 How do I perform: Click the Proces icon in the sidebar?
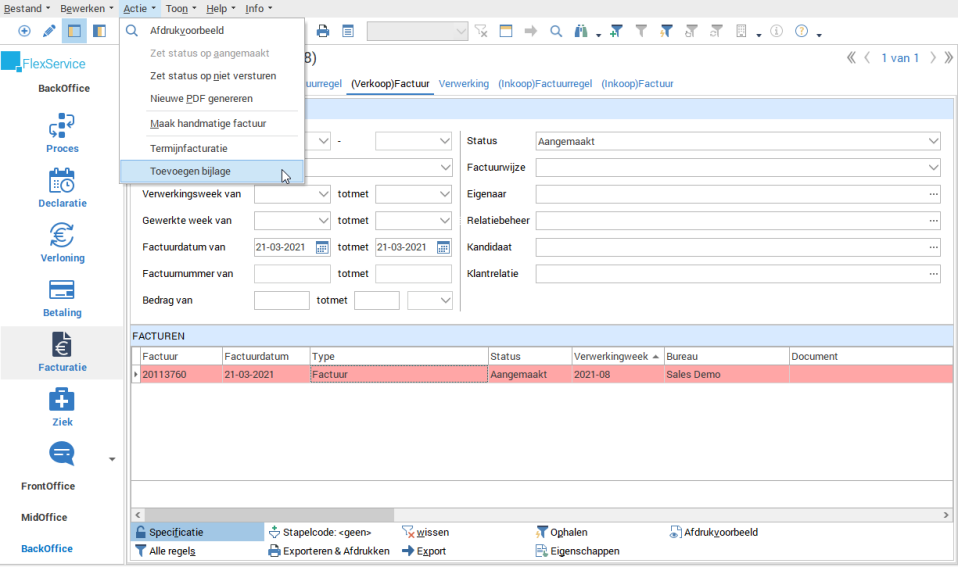pos(62,126)
